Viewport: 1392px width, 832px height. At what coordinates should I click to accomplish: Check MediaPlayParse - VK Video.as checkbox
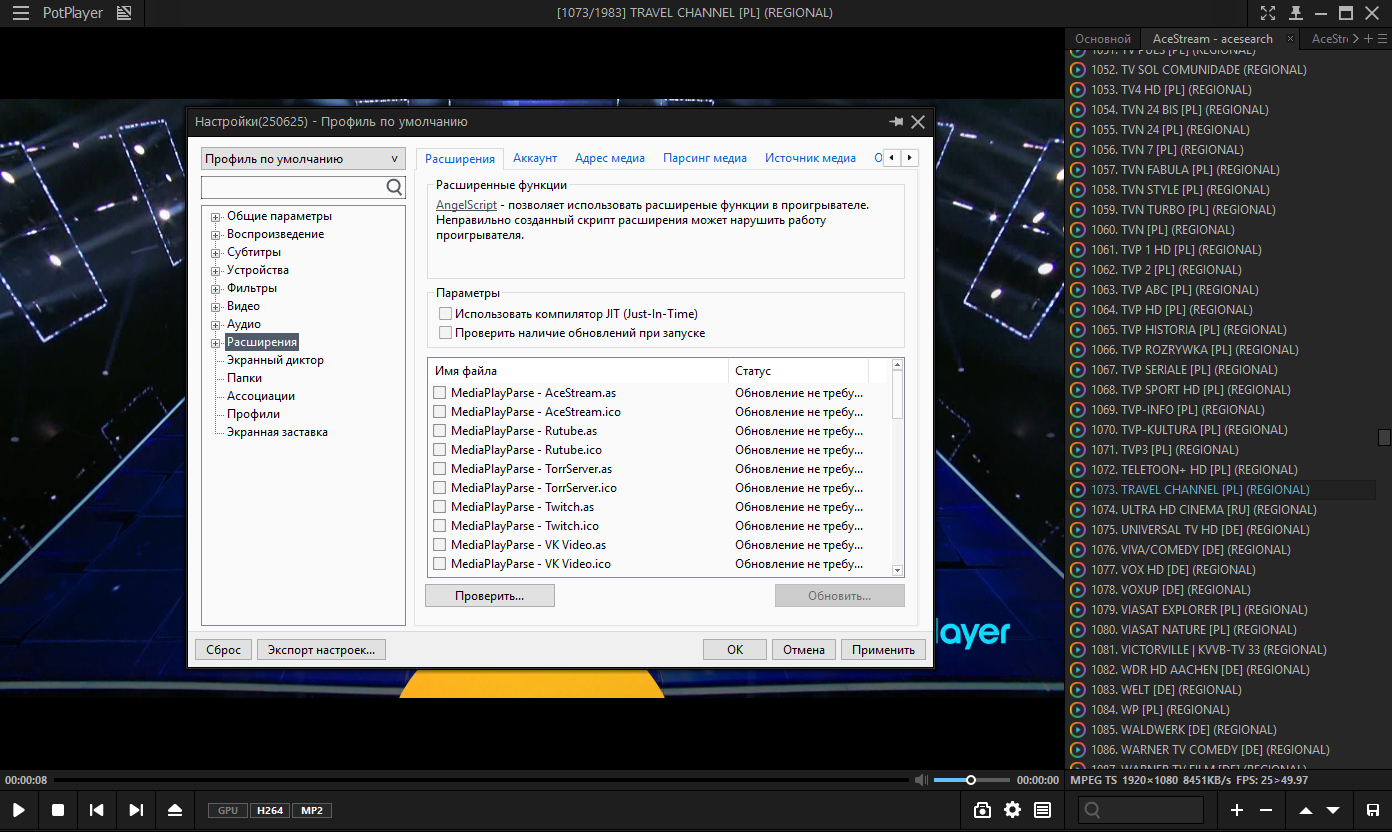tap(440, 545)
